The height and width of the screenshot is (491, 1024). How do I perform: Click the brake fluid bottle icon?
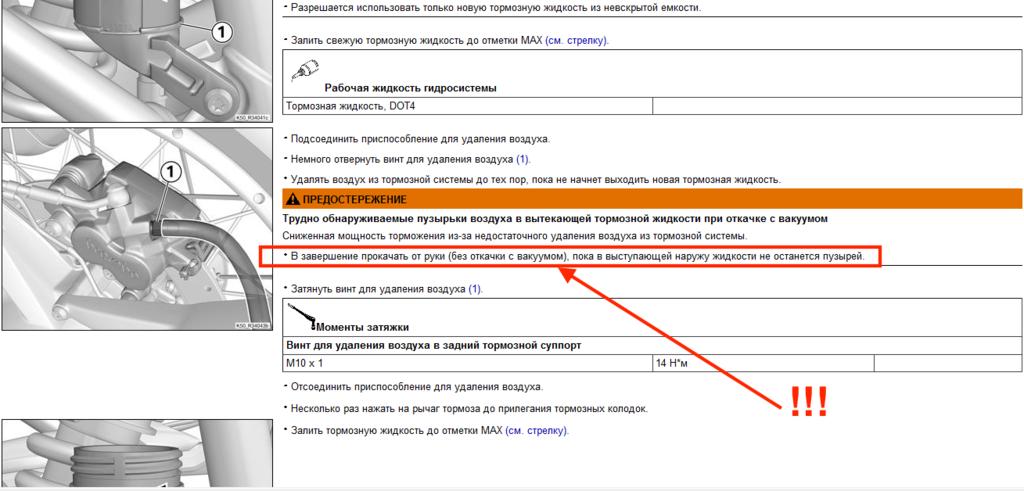303,70
